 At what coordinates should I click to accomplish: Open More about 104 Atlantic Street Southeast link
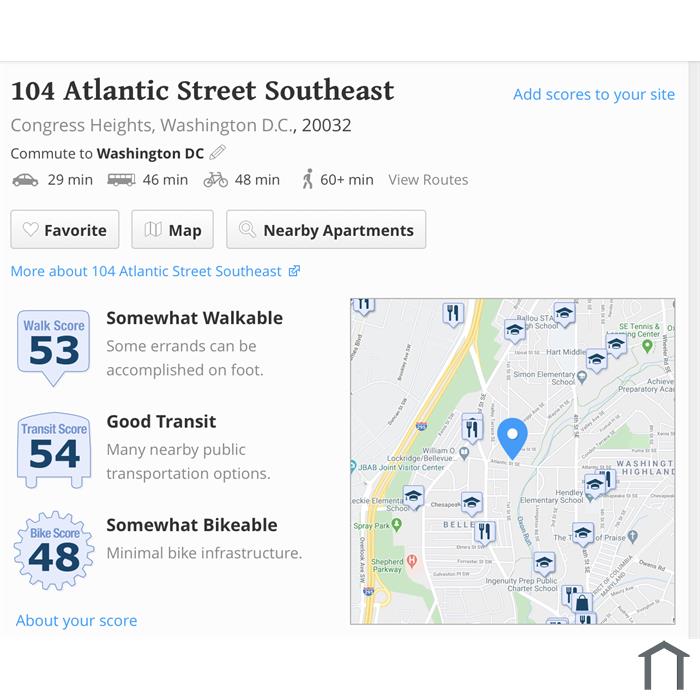pos(155,271)
